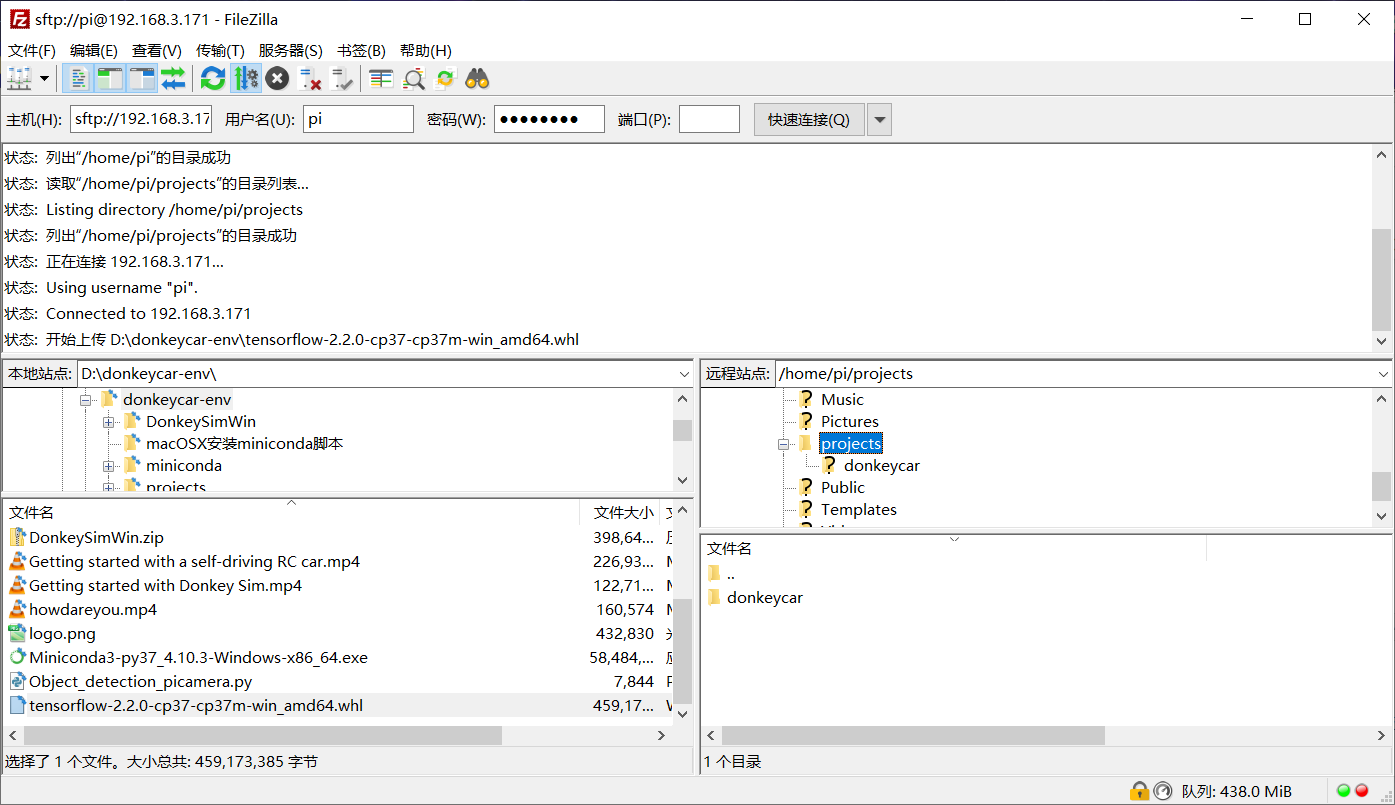Image resolution: width=1395 pixels, height=805 pixels.
Task: Open the 传输(T) menu
Action: pyautogui.click(x=220, y=50)
